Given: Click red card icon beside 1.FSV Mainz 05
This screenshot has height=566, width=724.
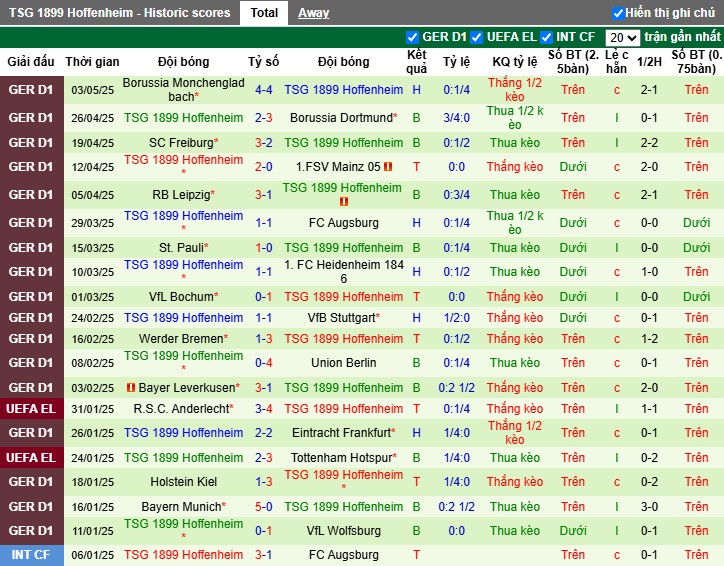Looking at the screenshot, I should tap(388, 167).
